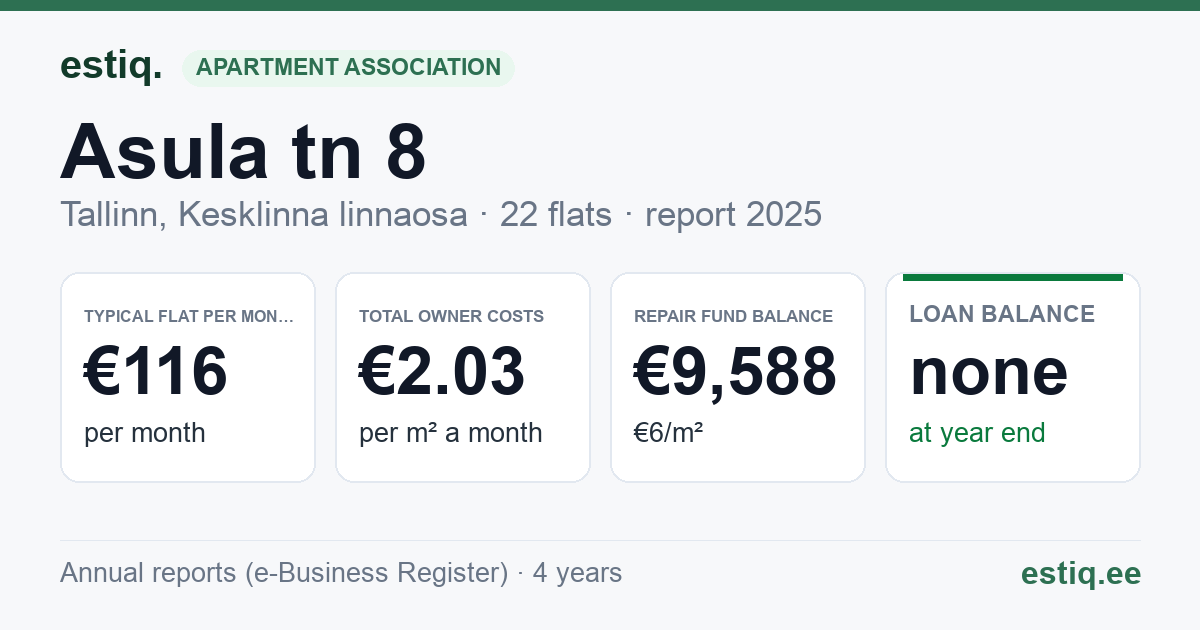Screen dimensions: 1200x630
Task: Open the Typical flat per month card
Action: [x=188, y=377]
